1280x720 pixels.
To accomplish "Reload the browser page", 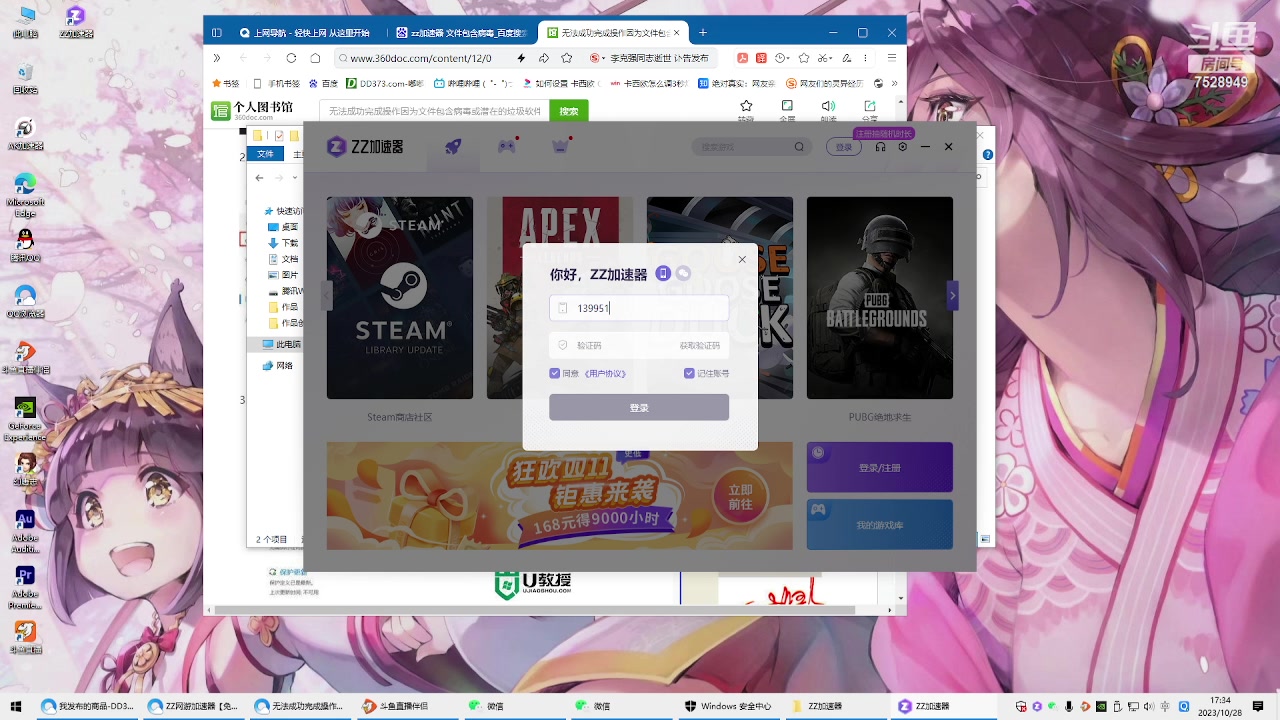I will coord(291,58).
